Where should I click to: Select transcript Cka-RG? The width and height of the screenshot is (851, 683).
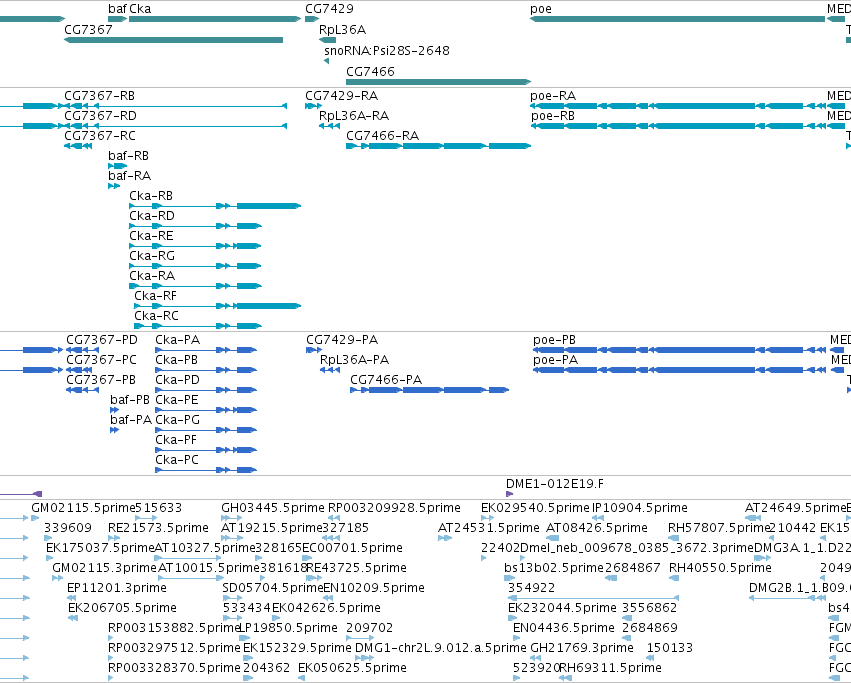195,266
